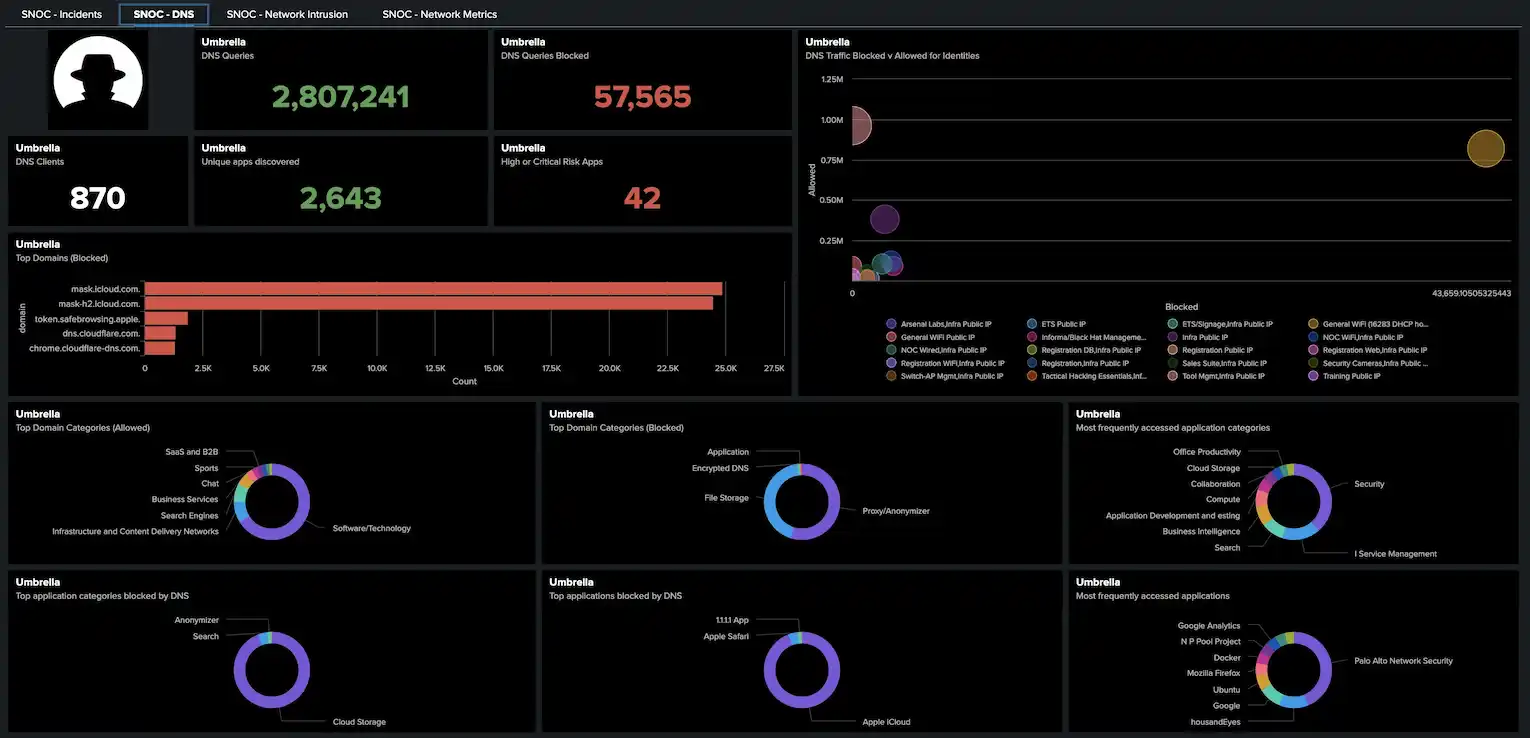Screen dimensions: 1530x738
Task: Click the Business Intelligence donut label
Action: tap(1201, 531)
